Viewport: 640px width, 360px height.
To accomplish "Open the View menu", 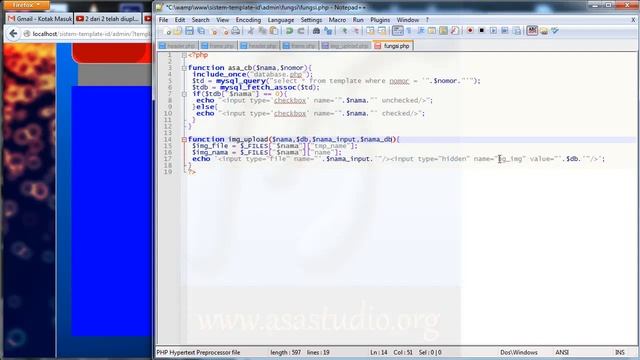I will click(222, 20).
